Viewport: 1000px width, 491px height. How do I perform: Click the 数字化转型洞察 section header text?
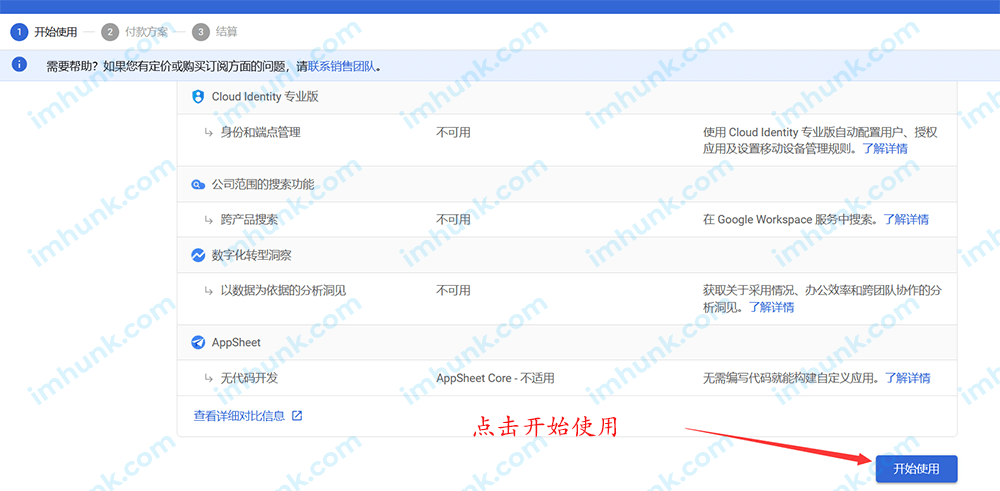click(251, 255)
